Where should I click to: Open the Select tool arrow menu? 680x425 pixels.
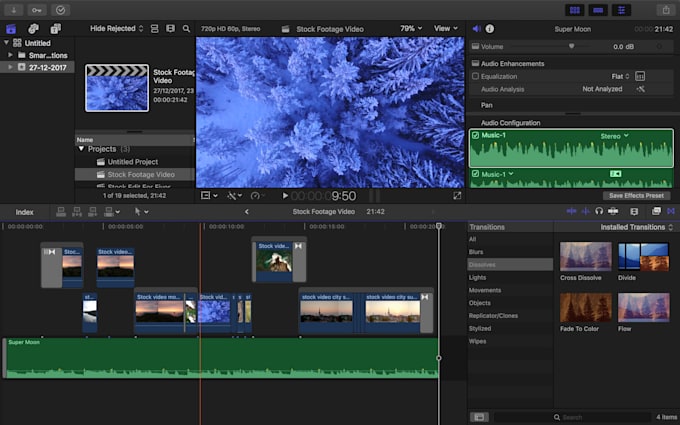[x=141, y=212]
